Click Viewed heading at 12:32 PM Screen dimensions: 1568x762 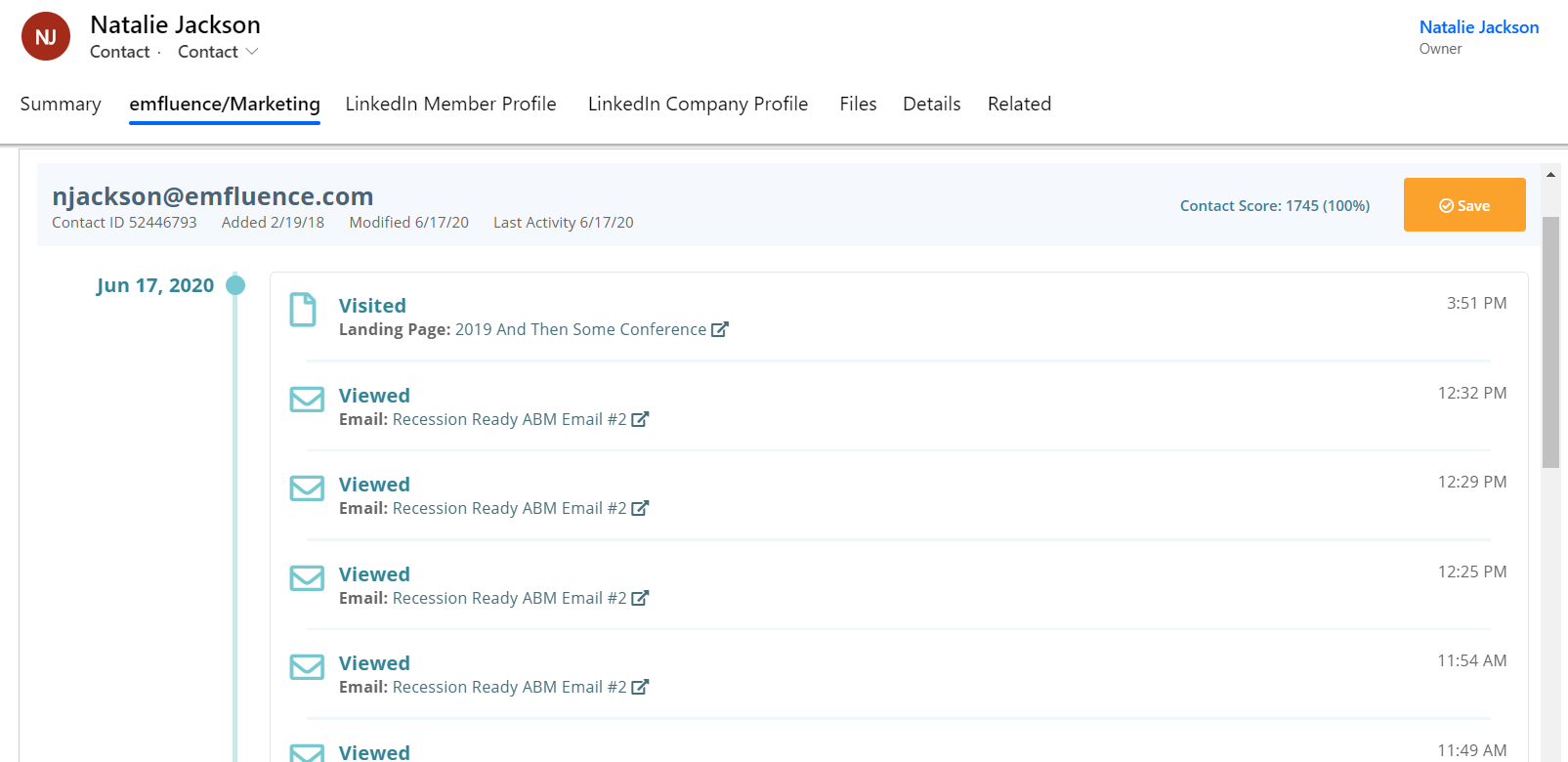(374, 396)
